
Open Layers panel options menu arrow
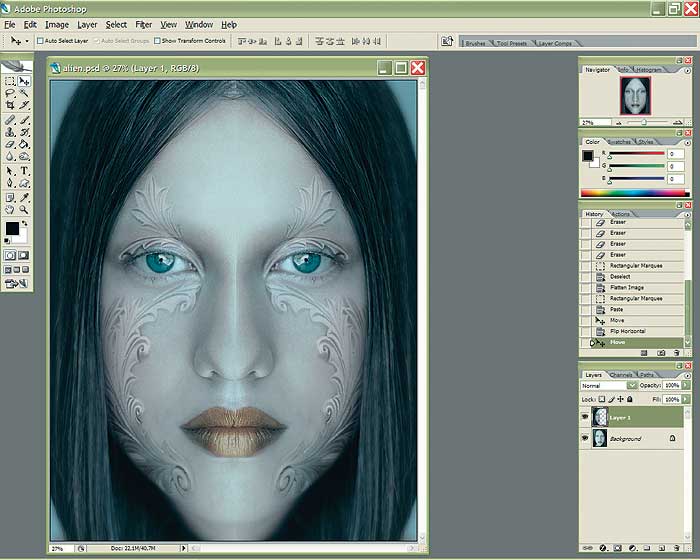pos(688,376)
